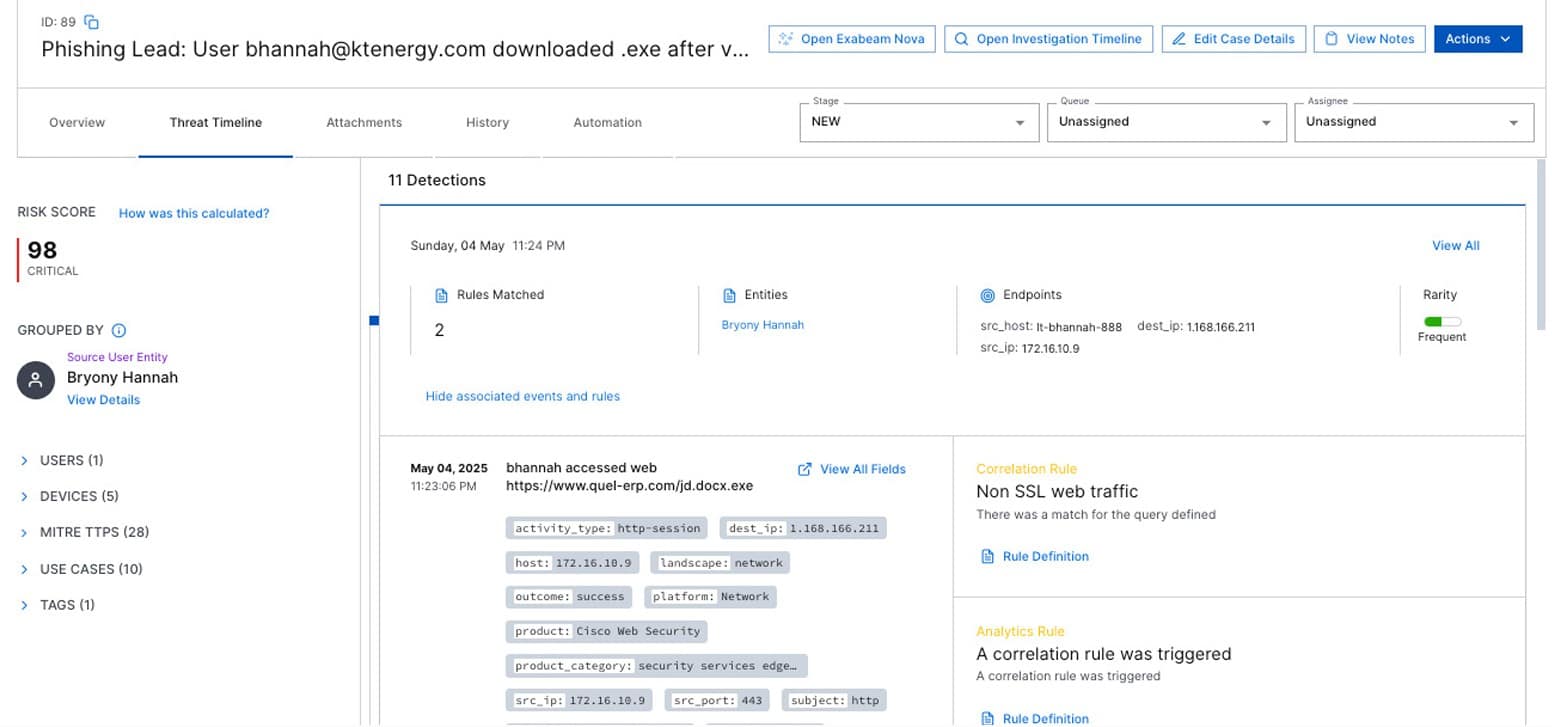The image size is (1552, 727).
Task: Click Hide associated events and rules
Action: click(x=522, y=397)
